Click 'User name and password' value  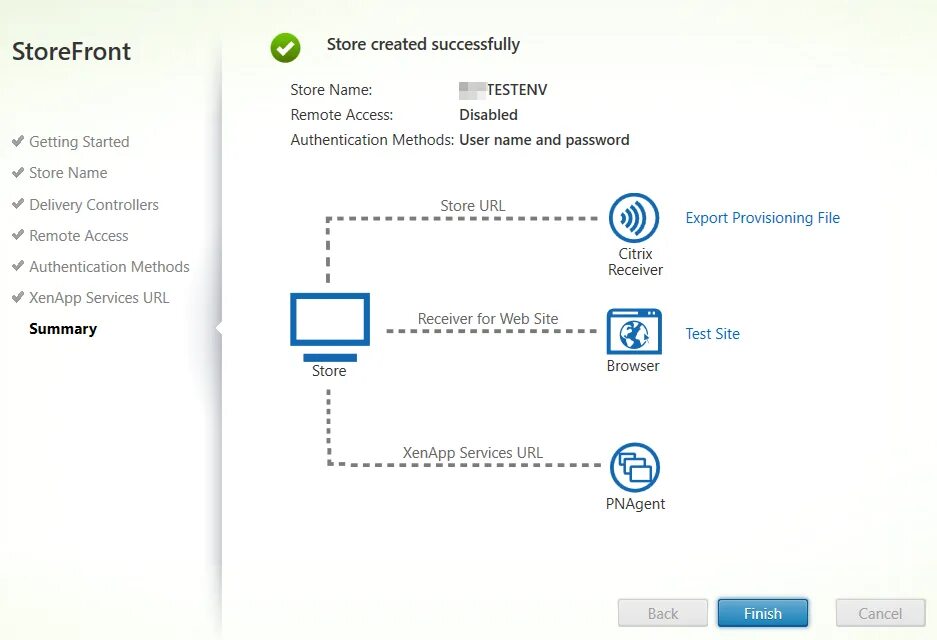(x=544, y=140)
